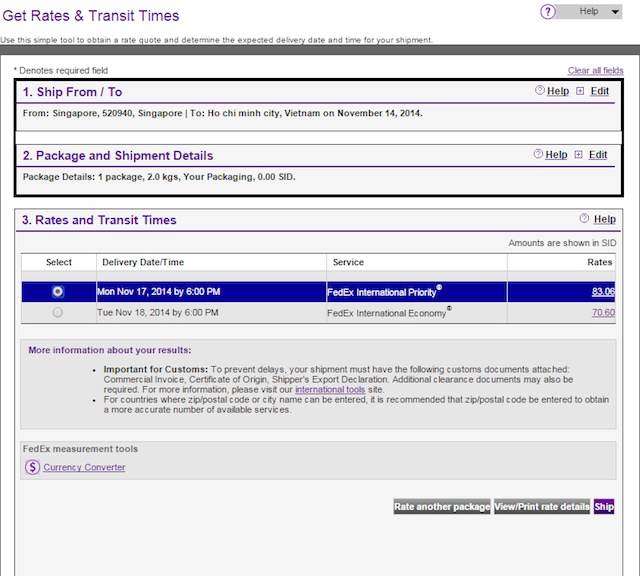
Task: Click Rate another package button
Action: [442, 507]
